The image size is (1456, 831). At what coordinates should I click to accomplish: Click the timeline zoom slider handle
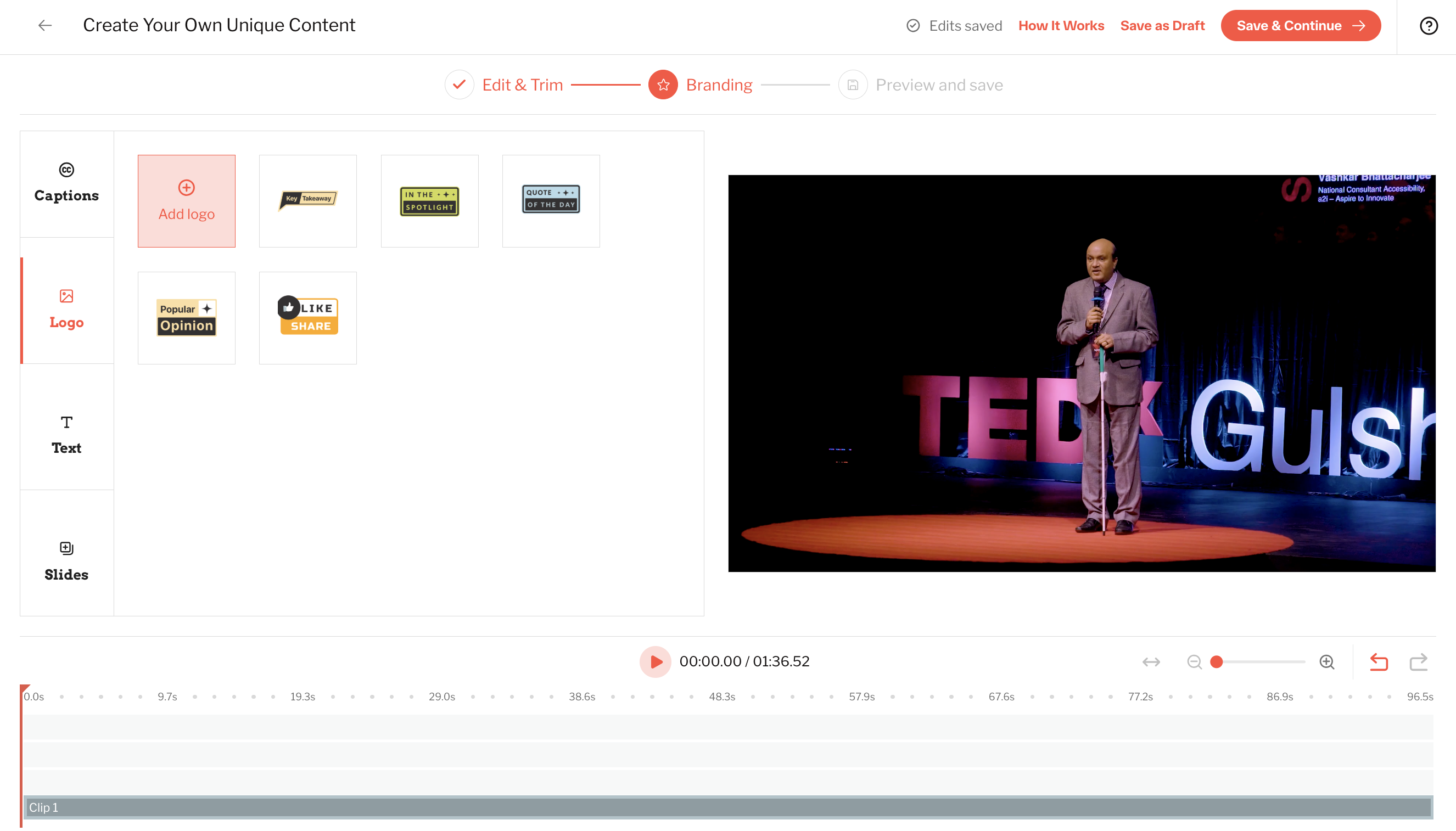pyautogui.click(x=1216, y=661)
